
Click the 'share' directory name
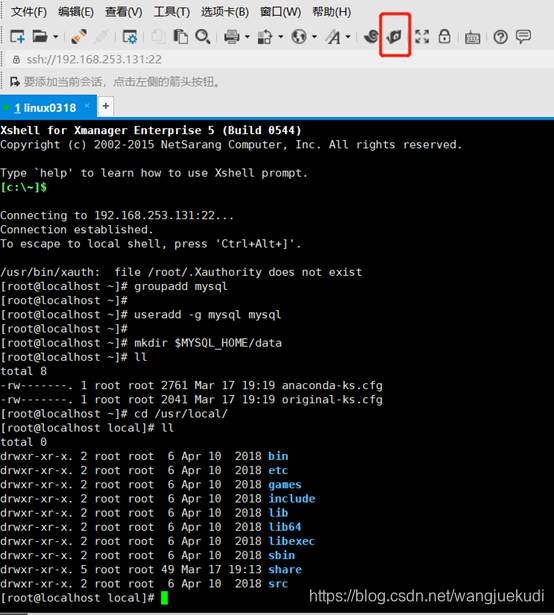285,570
